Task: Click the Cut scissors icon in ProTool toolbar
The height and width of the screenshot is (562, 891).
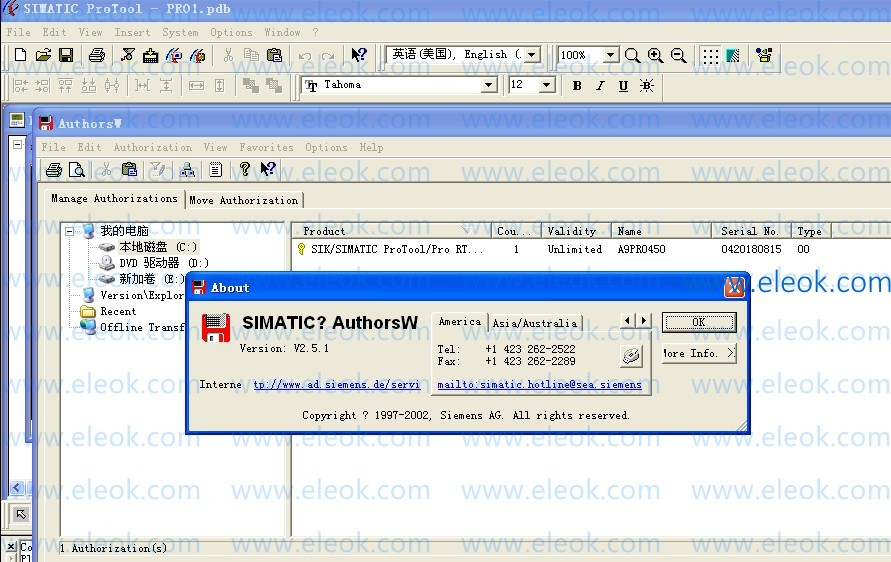Action: click(228, 55)
